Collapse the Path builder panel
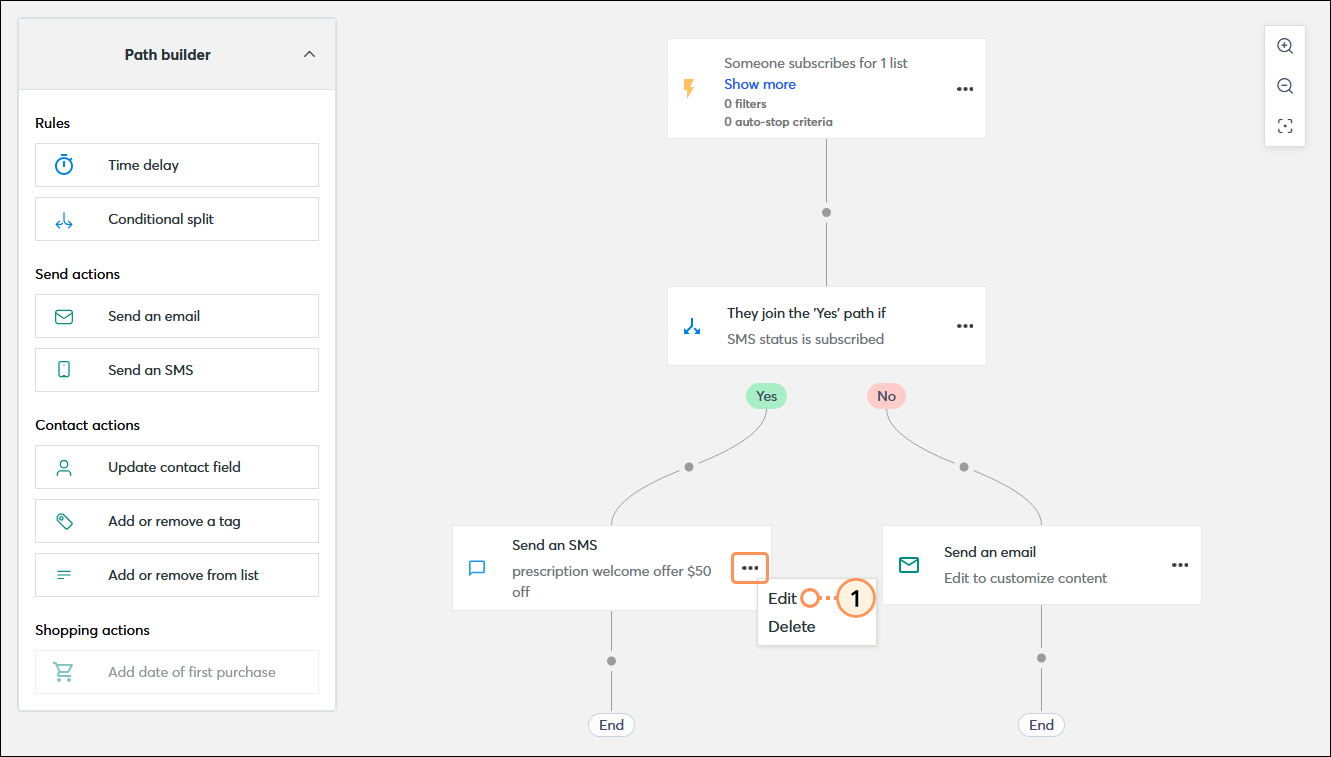This screenshot has height=757, width=1331. (x=309, y=54)
